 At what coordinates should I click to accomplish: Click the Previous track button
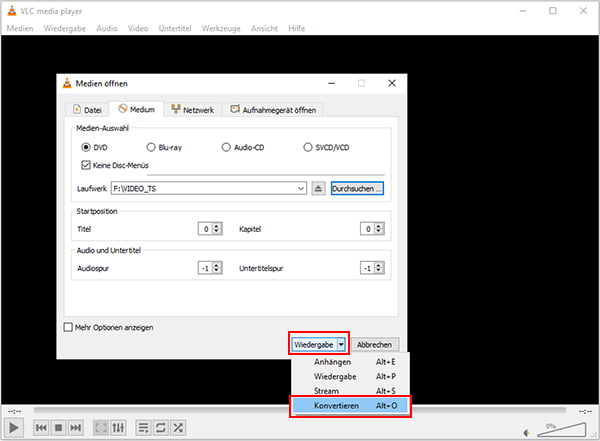(41, 428)
